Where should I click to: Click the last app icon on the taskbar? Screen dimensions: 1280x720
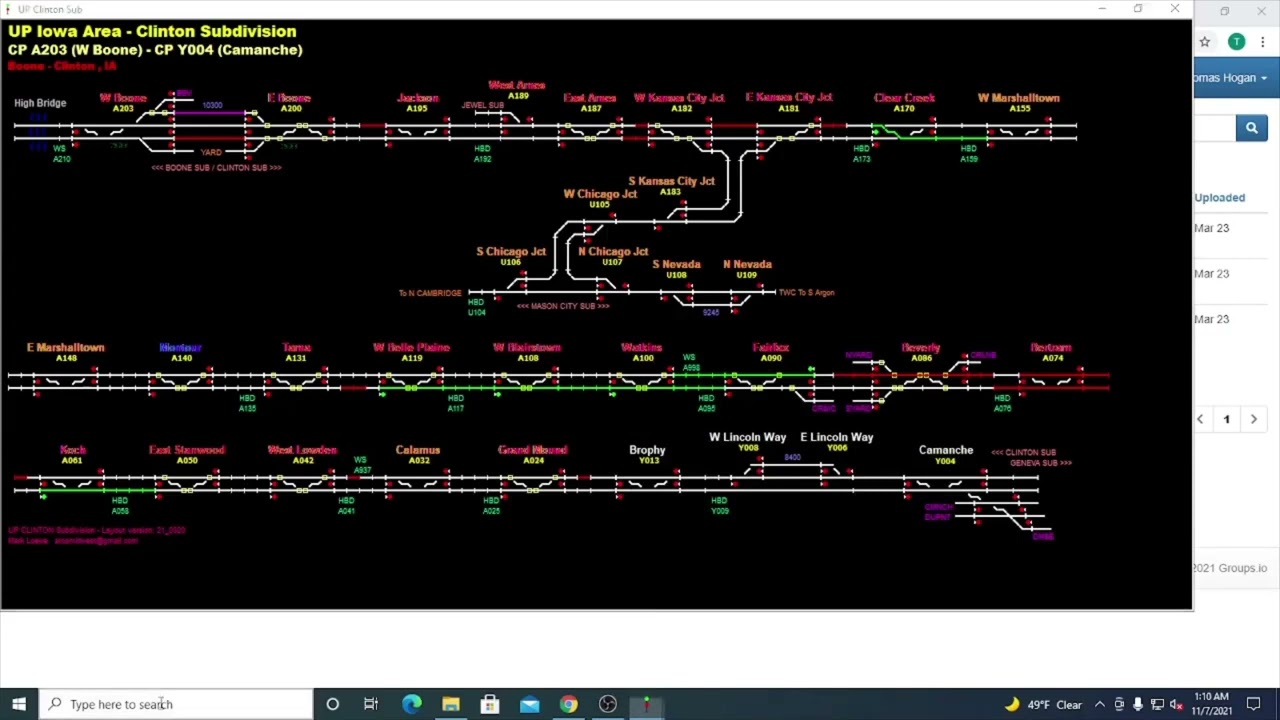tap(647, 704)
